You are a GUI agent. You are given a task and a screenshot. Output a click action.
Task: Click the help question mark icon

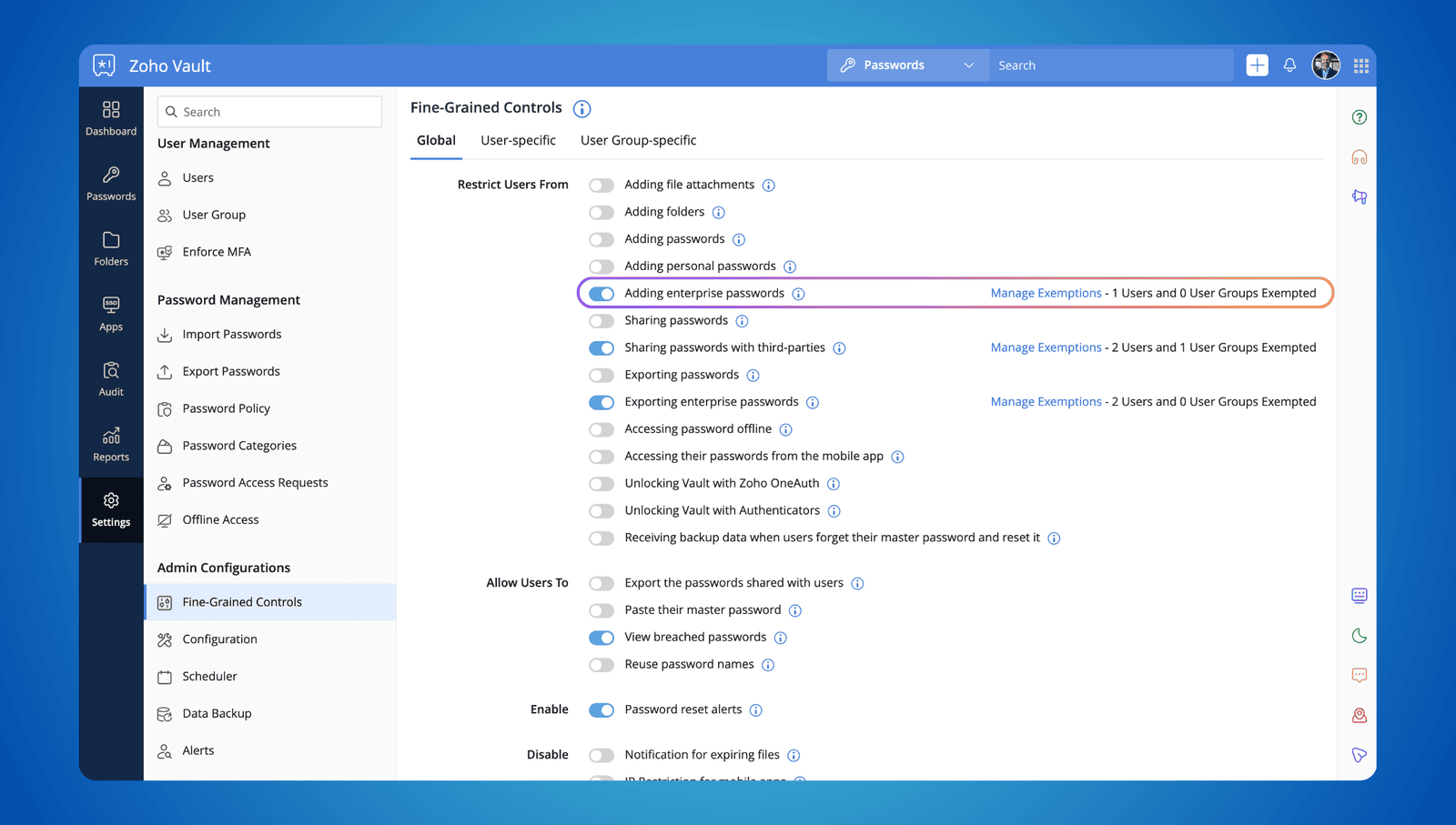(1360, 117)
